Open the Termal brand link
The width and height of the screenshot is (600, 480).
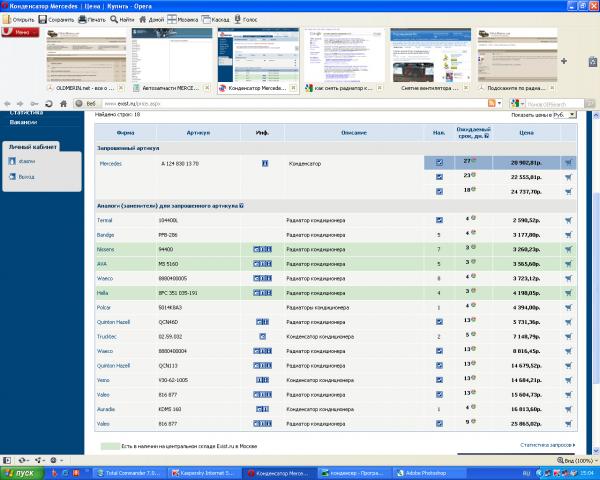coord(104,220)
